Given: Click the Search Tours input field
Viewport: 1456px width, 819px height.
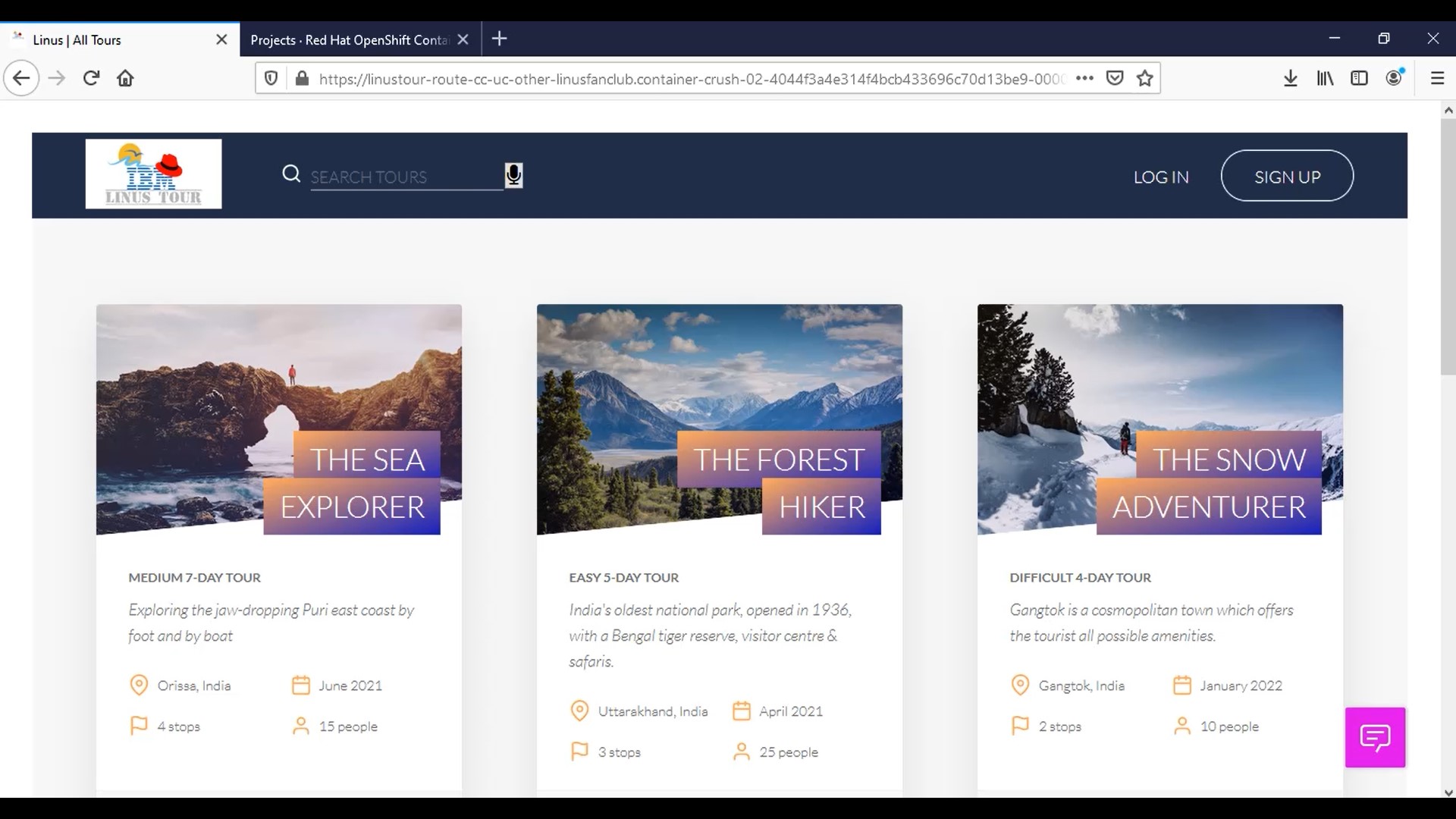Looking at the screenshot, I should click(406, 177).
